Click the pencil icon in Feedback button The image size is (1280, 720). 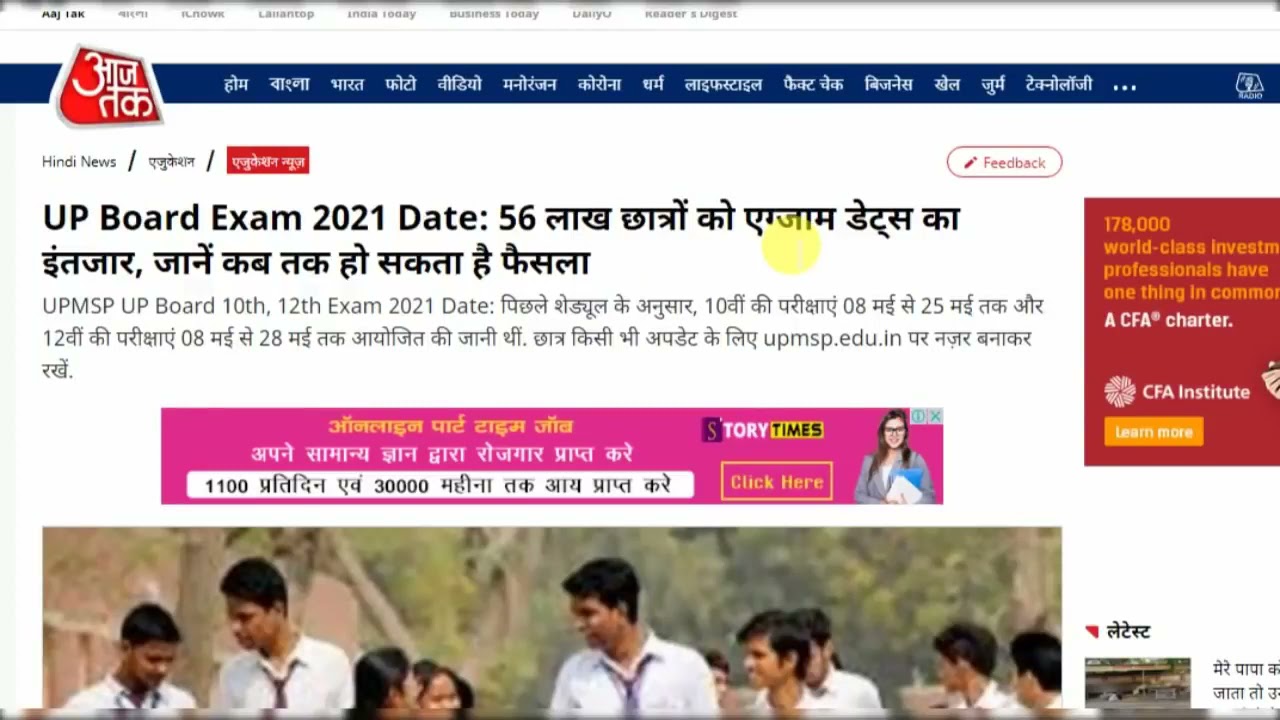click(970, 163)
